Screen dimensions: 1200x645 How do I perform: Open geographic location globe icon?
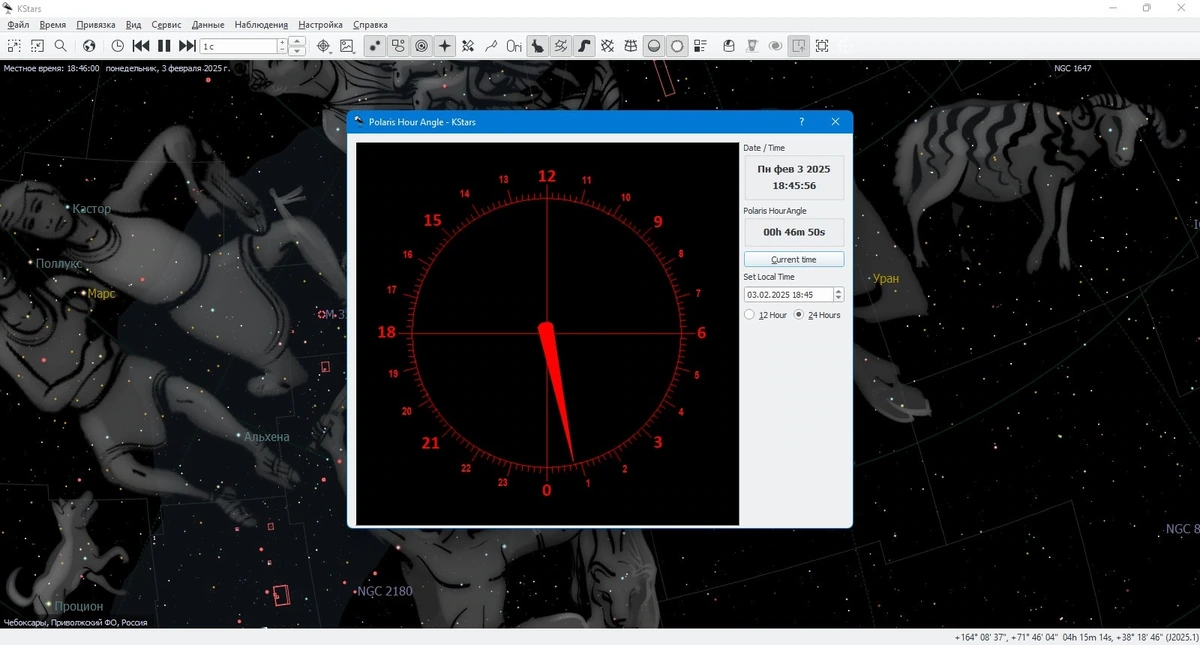[89, 46]
